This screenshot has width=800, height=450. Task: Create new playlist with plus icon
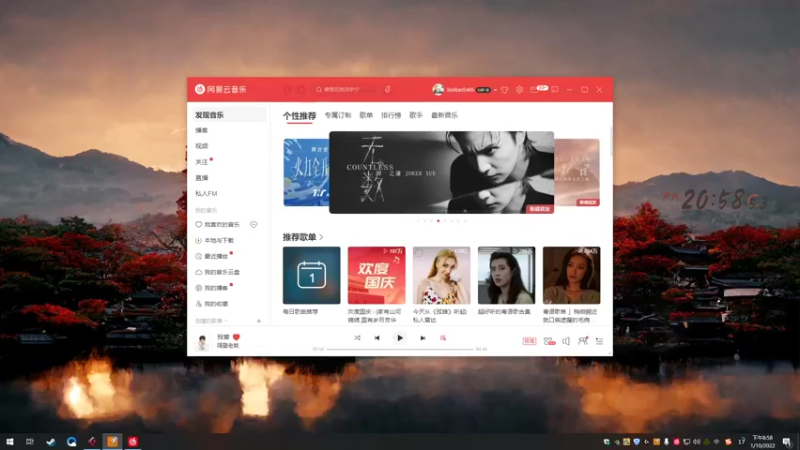[259, 321]
